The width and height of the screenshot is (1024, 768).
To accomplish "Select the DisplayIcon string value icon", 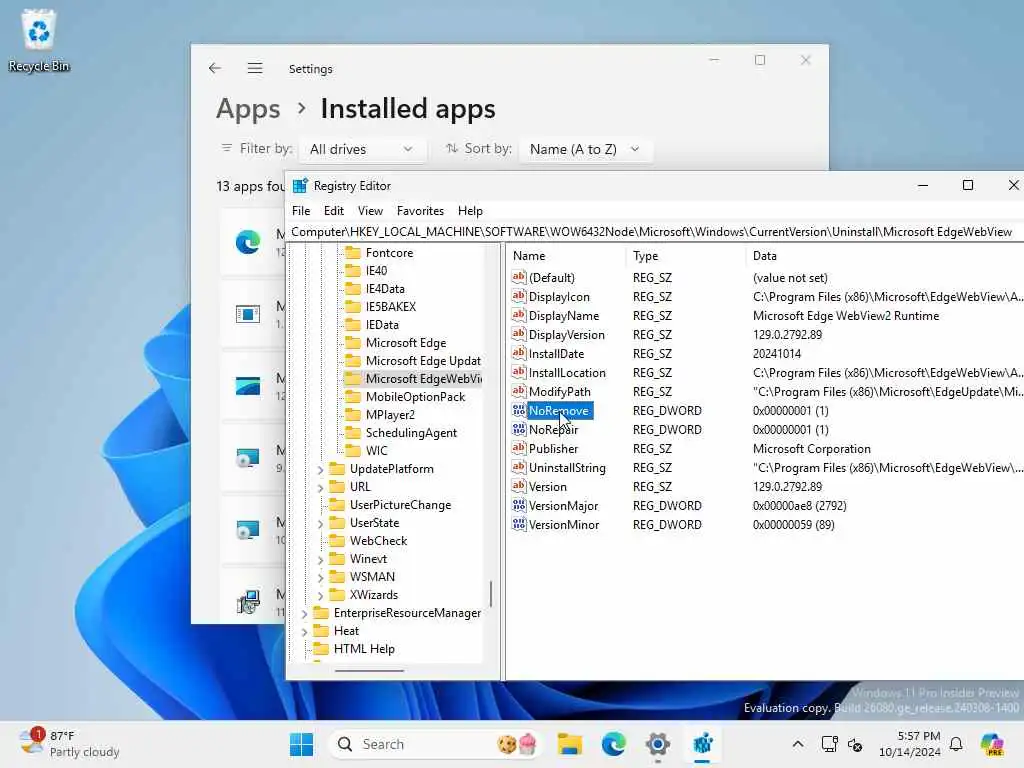I will tap(519, 296).
